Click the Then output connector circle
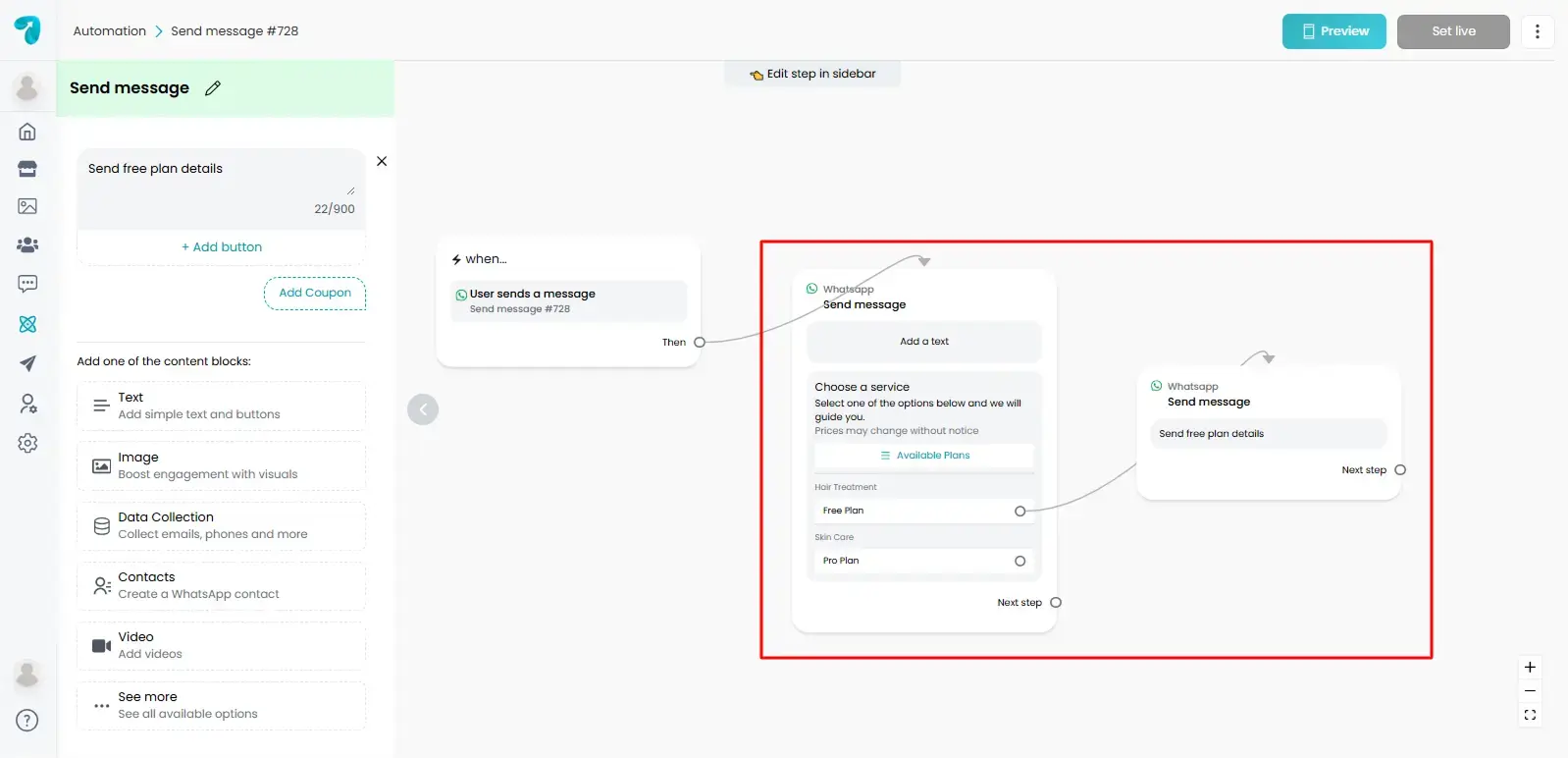This screenshot has width=1568, height=758. click(700, 343)
